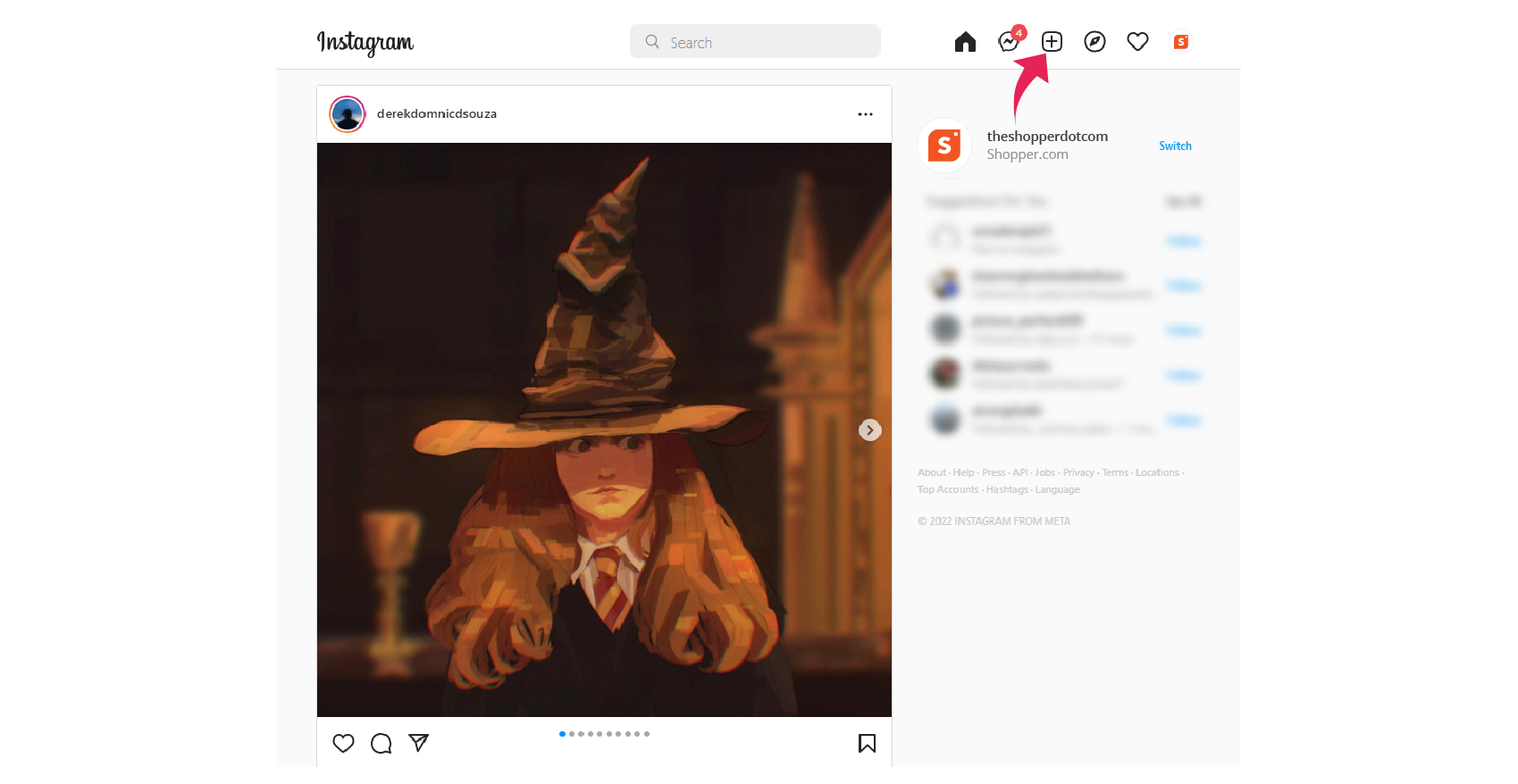This screenshot has width=1518, height=784.
Task: Open the profile avatar in top bar
Action: tap(1180, 42)
